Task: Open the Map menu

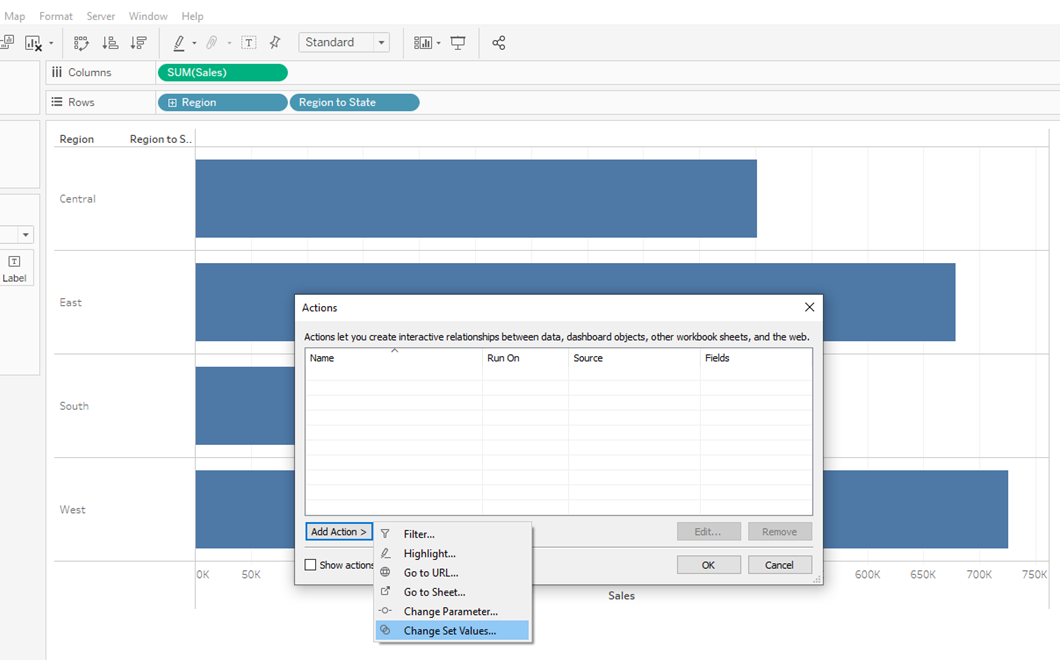Action: (x=15, y=16)
